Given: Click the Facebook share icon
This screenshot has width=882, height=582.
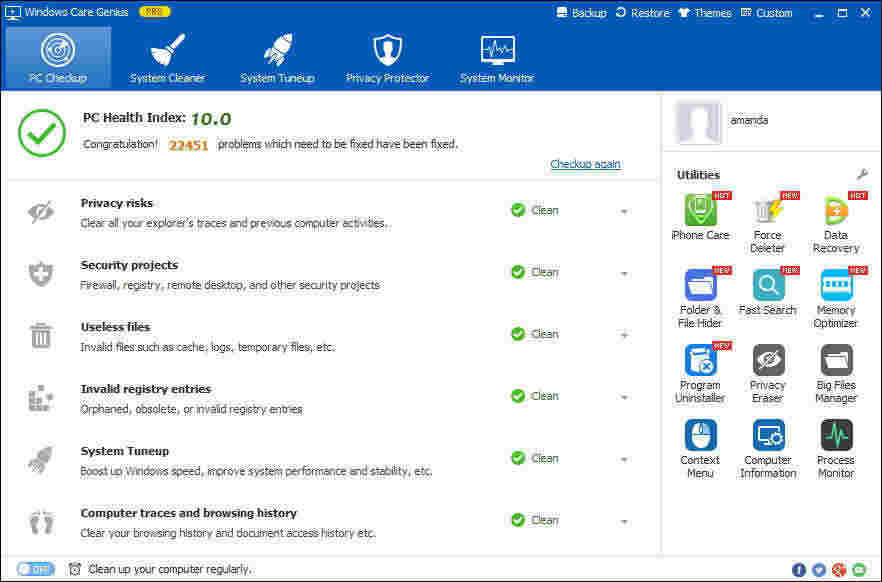Looking at the screenshot, I should tap(798, 570).
